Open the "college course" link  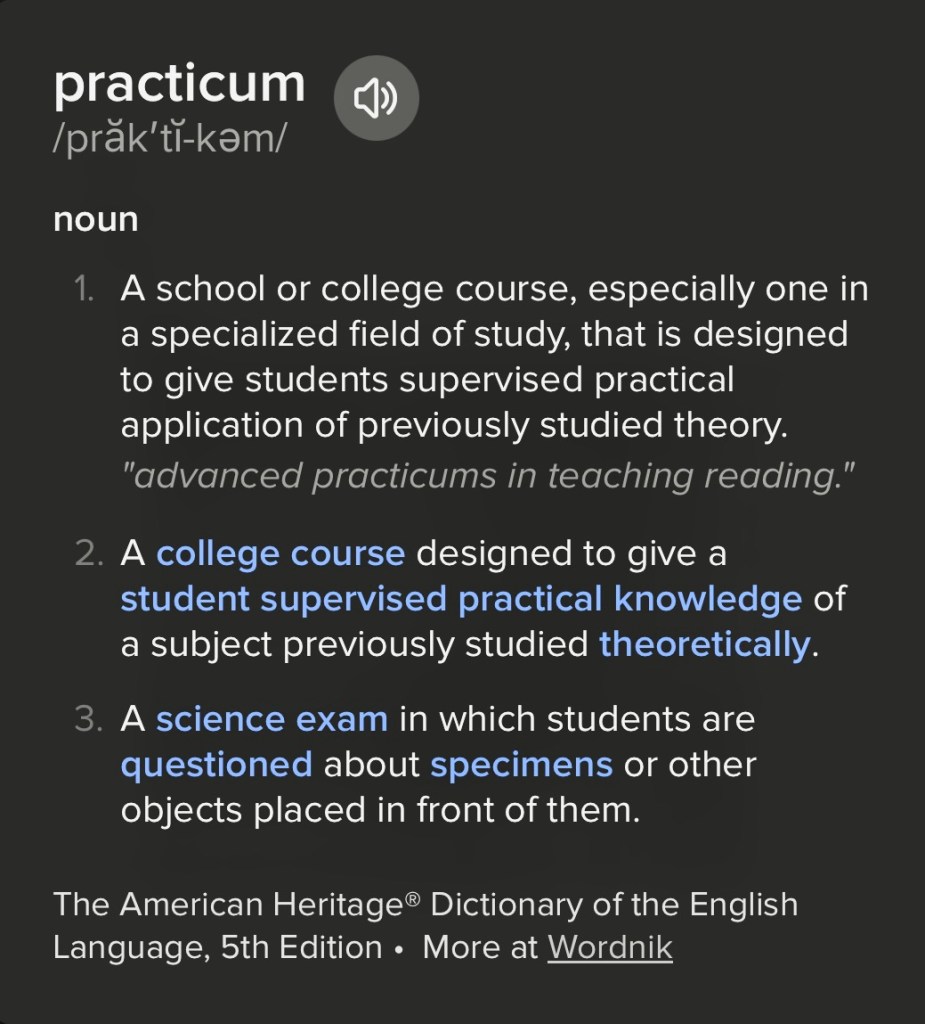point(280,553)
